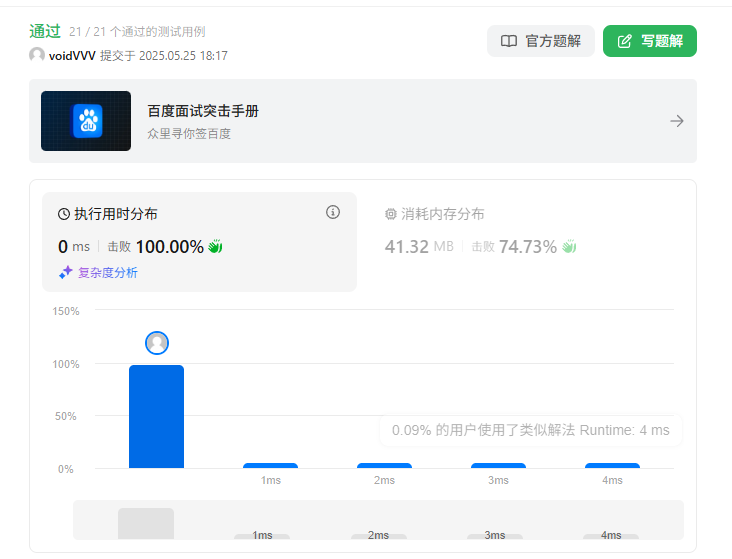Open the 复杂度分析 link

coord(107,273)
